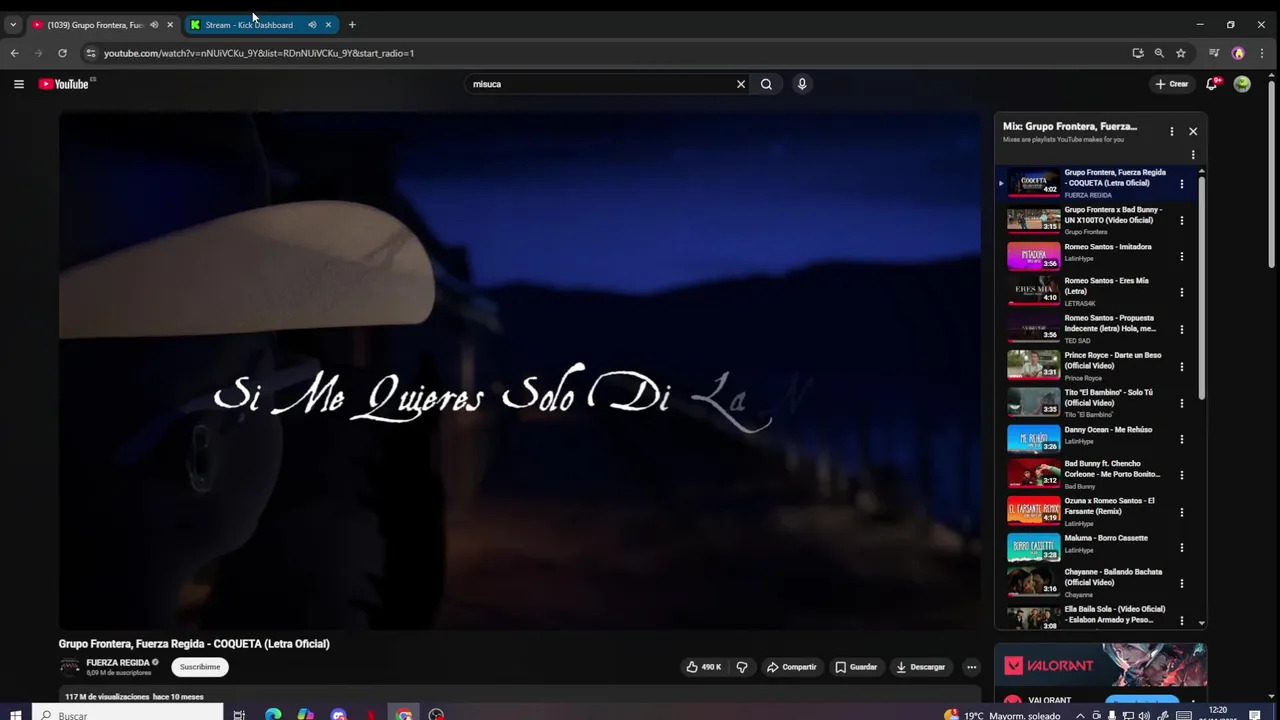Open options for Darte un Beso item
This screenshot has width=1280, height=720.
[1181, 366]
